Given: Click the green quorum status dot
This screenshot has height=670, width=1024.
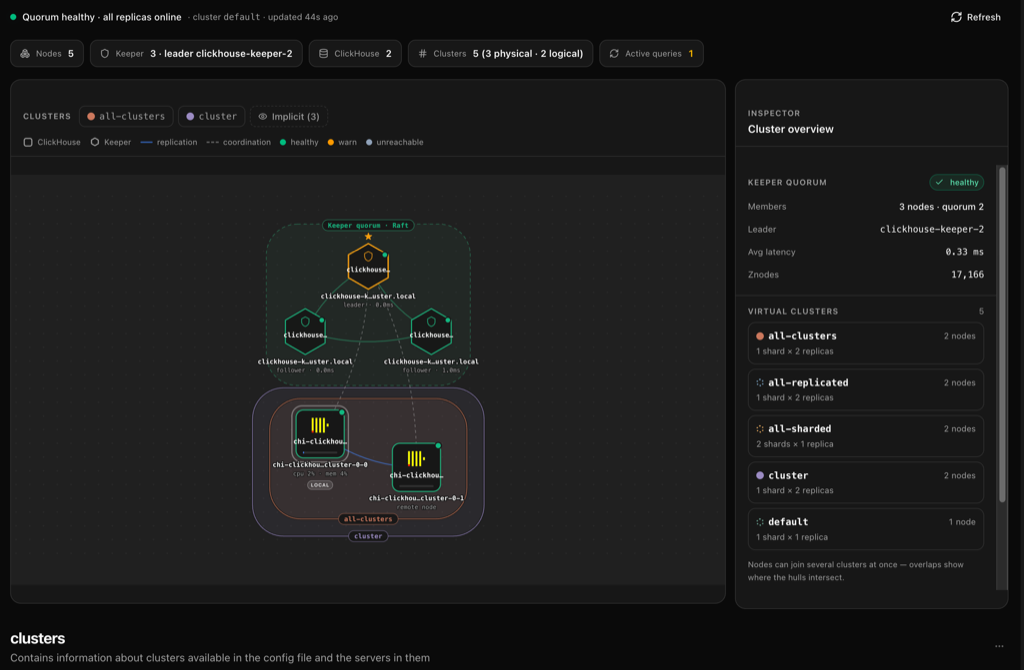Looking at the screenshot, I should click(x=13, y=17).
